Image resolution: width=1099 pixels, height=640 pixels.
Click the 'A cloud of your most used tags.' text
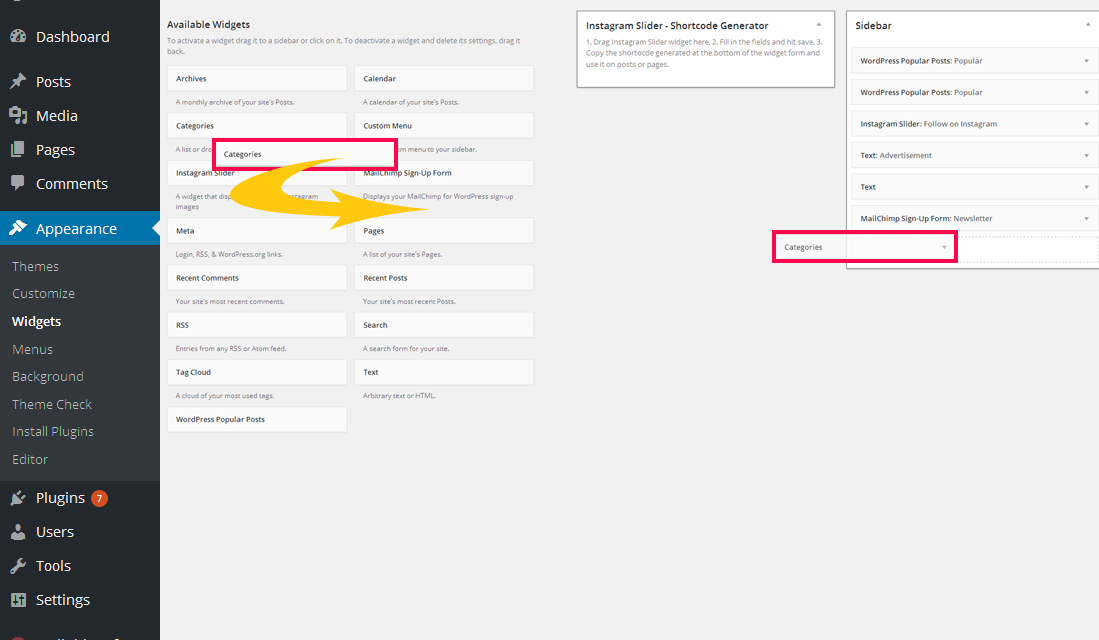tap(225, 396)
